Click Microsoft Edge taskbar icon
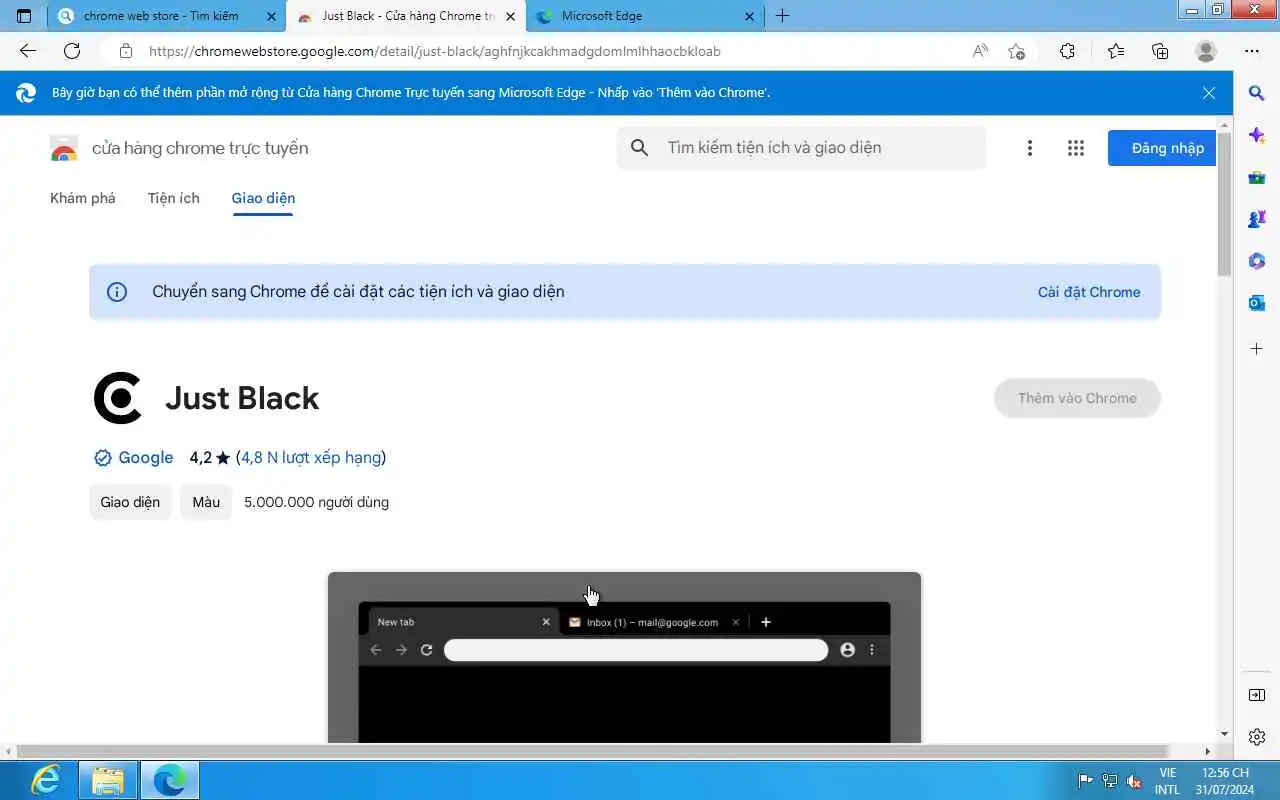The image size is (1280, 800). [170, 780]
